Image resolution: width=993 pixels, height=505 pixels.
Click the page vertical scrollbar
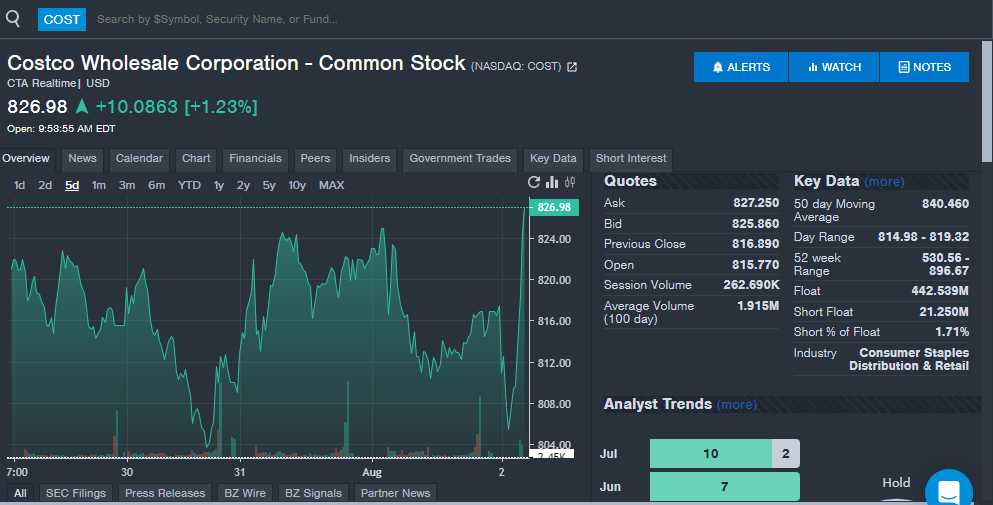[x=987, y=101]
